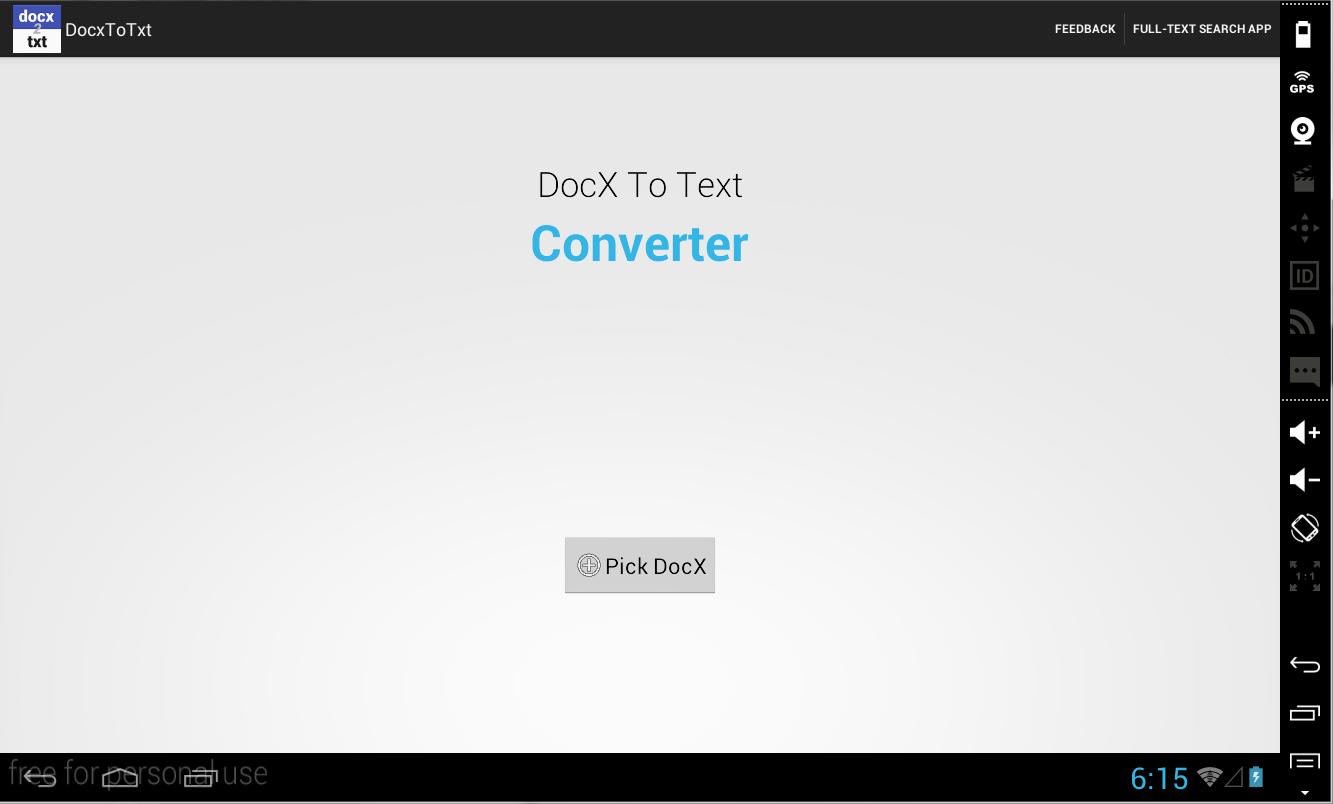
Task: Increase the device volume
Action: 1304,431
